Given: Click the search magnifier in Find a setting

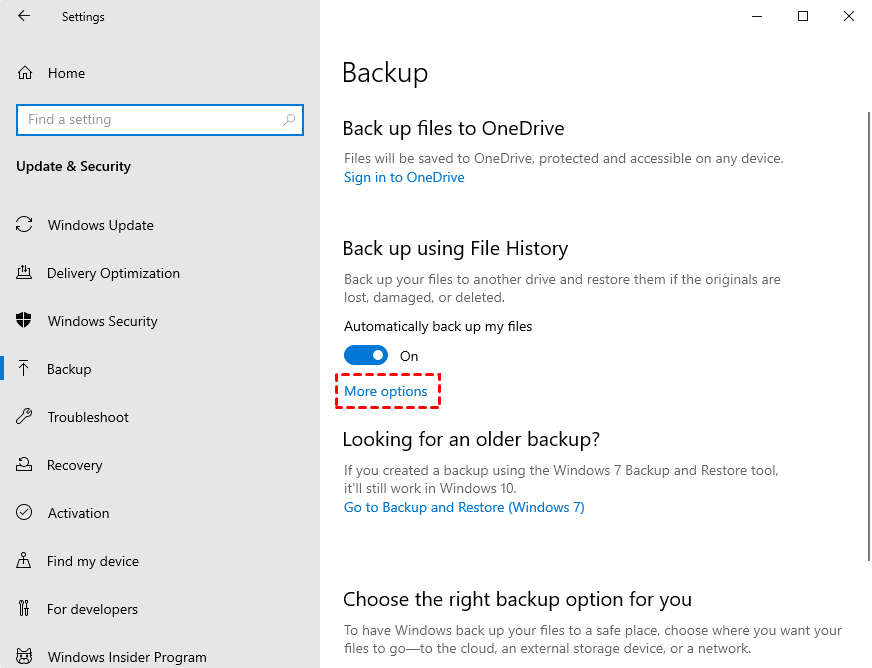Looking at the screenshot, I should pyautogui.click(x=288, y=119).
